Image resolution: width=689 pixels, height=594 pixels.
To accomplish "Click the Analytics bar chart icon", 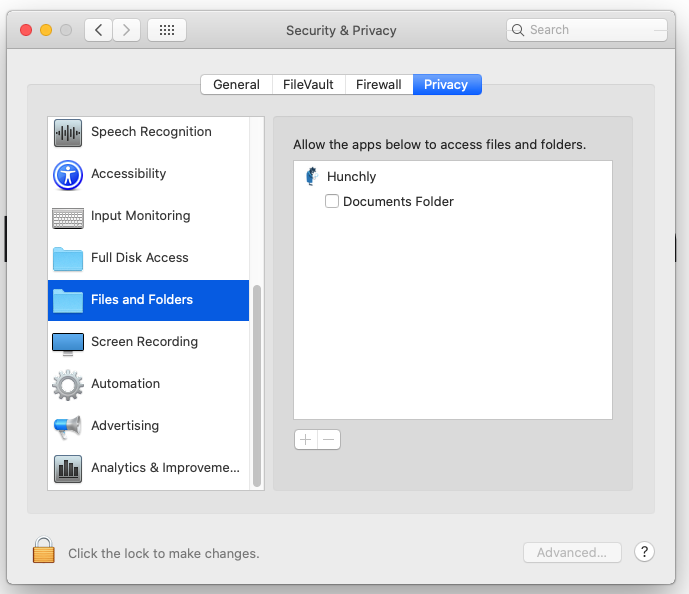I will coord(68,468).
